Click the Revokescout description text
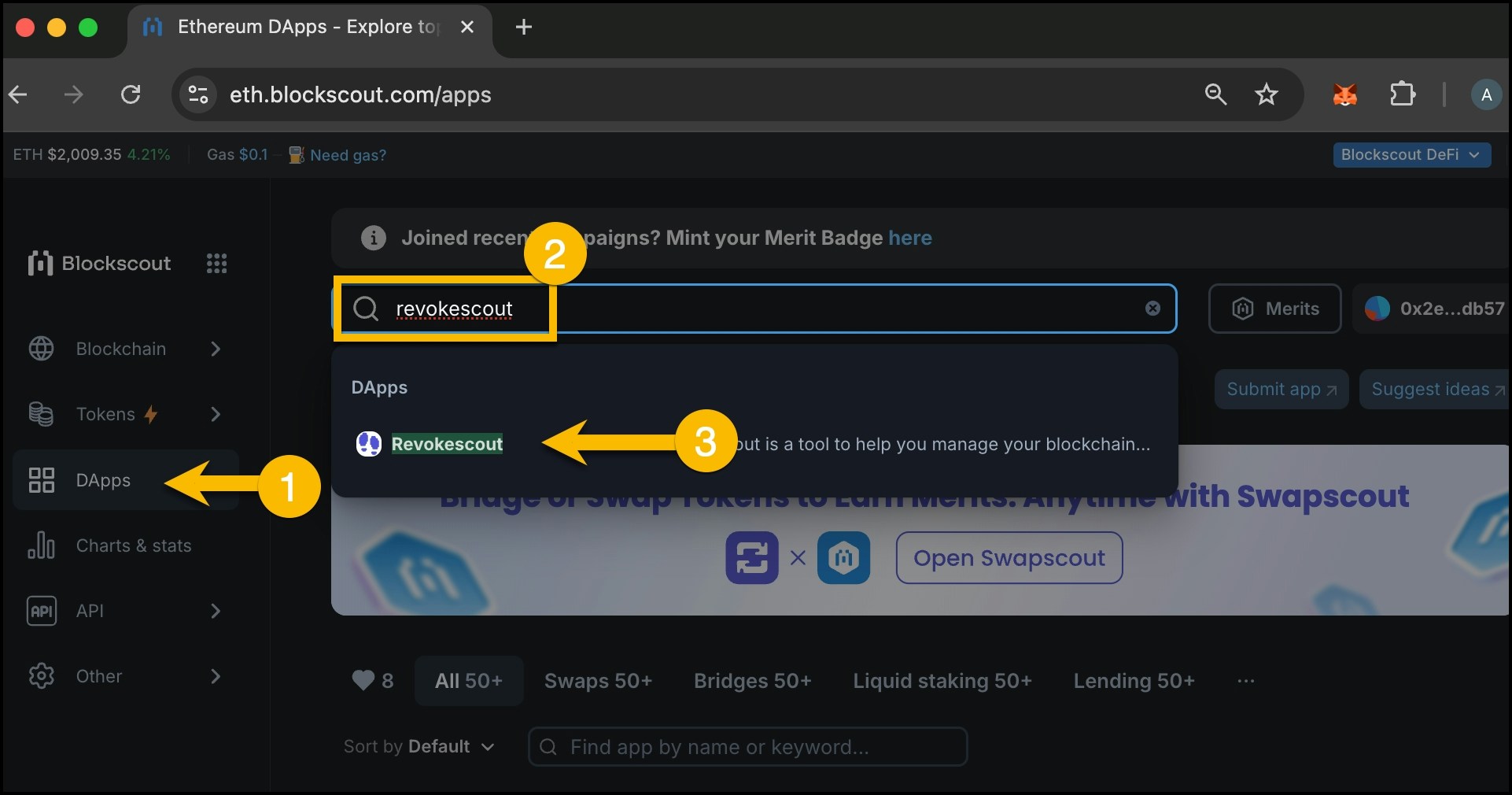Screen dimensions: 1512x795 point(943,444)
